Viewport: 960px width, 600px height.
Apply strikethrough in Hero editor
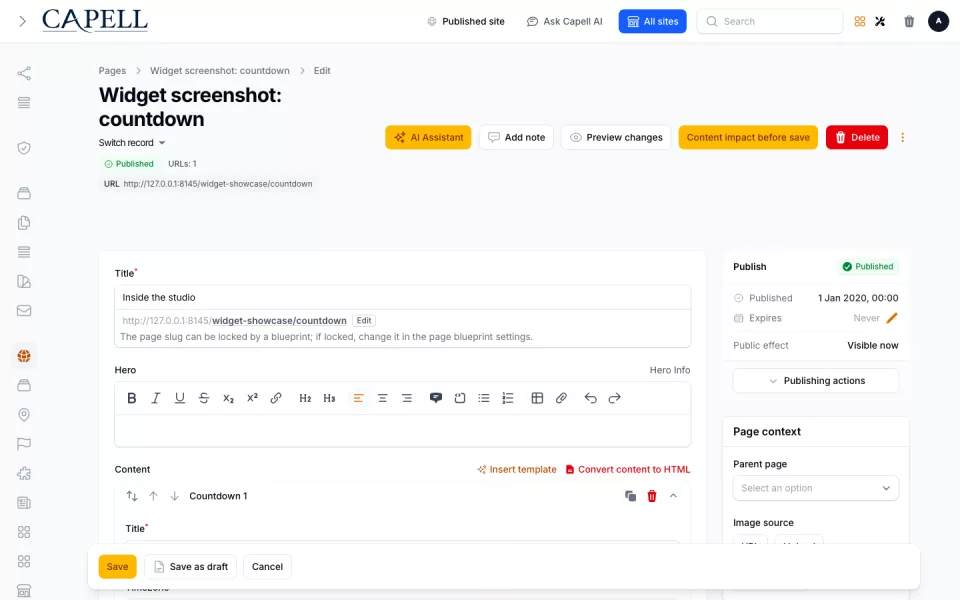(x=204, y=398)
